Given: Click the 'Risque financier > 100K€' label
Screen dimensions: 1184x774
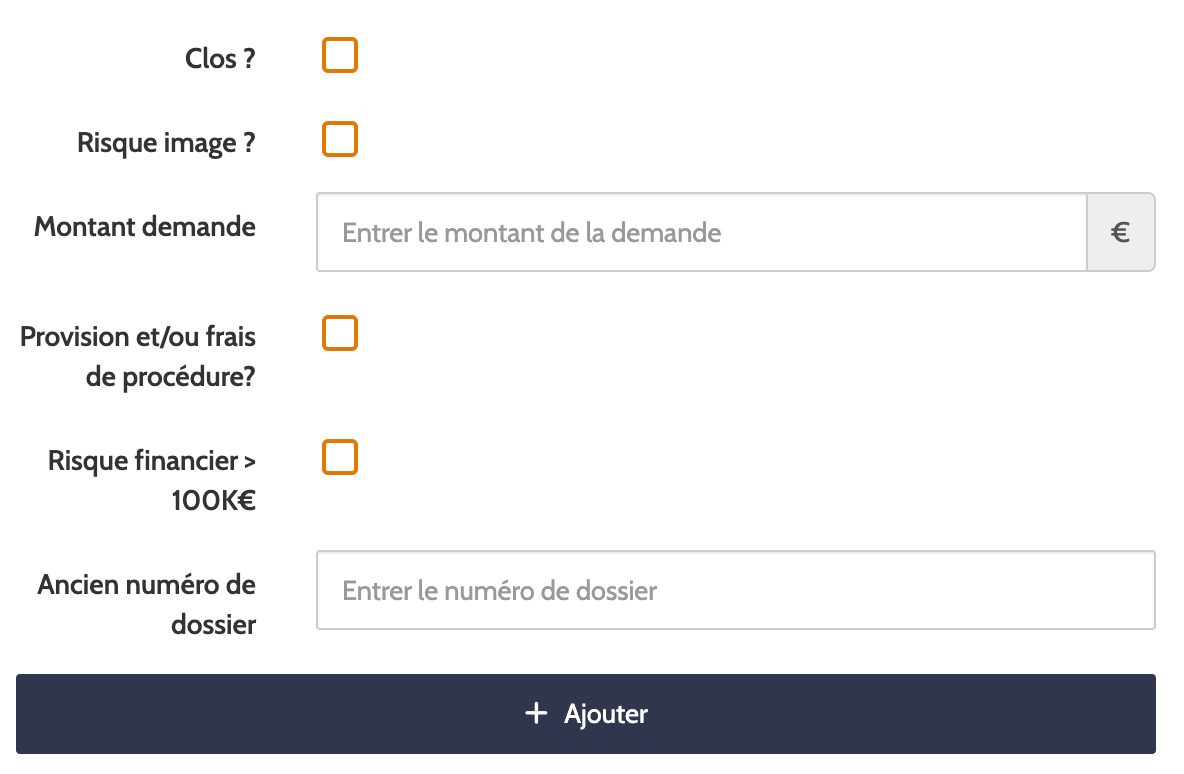Looking at the screenshot, I should (x=152, y=480).
